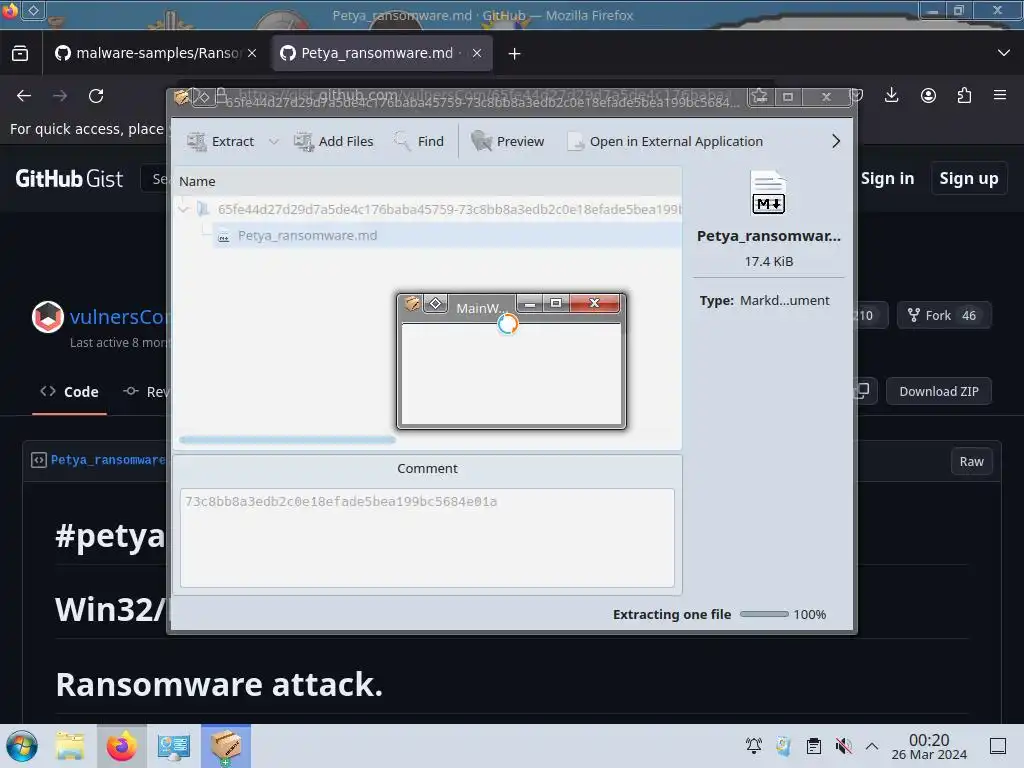Toggle the muted volume tray icon
1024x768 pixels.
coord(843,746)
